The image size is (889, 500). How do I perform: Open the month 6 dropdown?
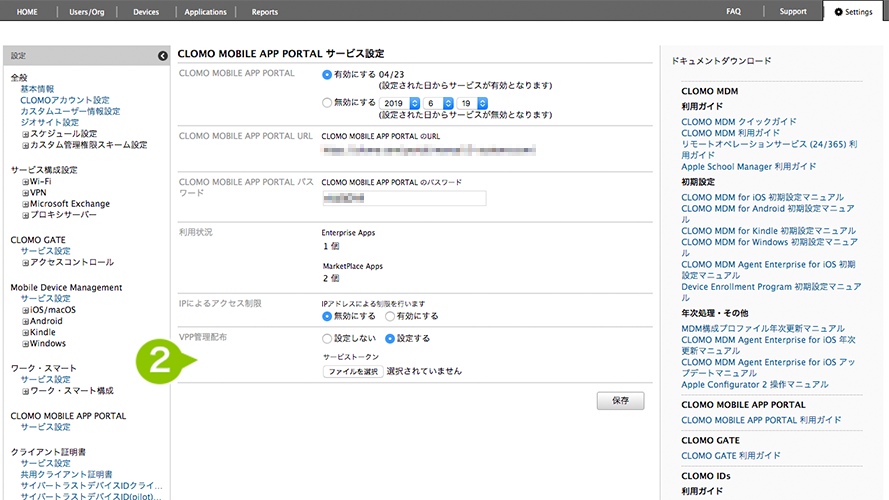pos(438,103)
